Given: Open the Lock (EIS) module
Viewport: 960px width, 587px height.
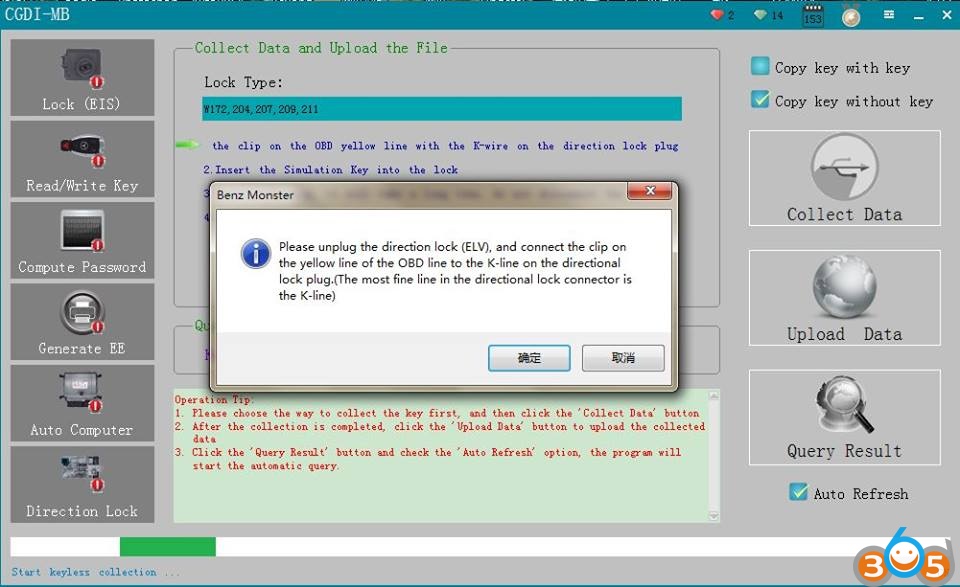Looking at the screenshot, I should pyautogui.click(x=82, y=77).
